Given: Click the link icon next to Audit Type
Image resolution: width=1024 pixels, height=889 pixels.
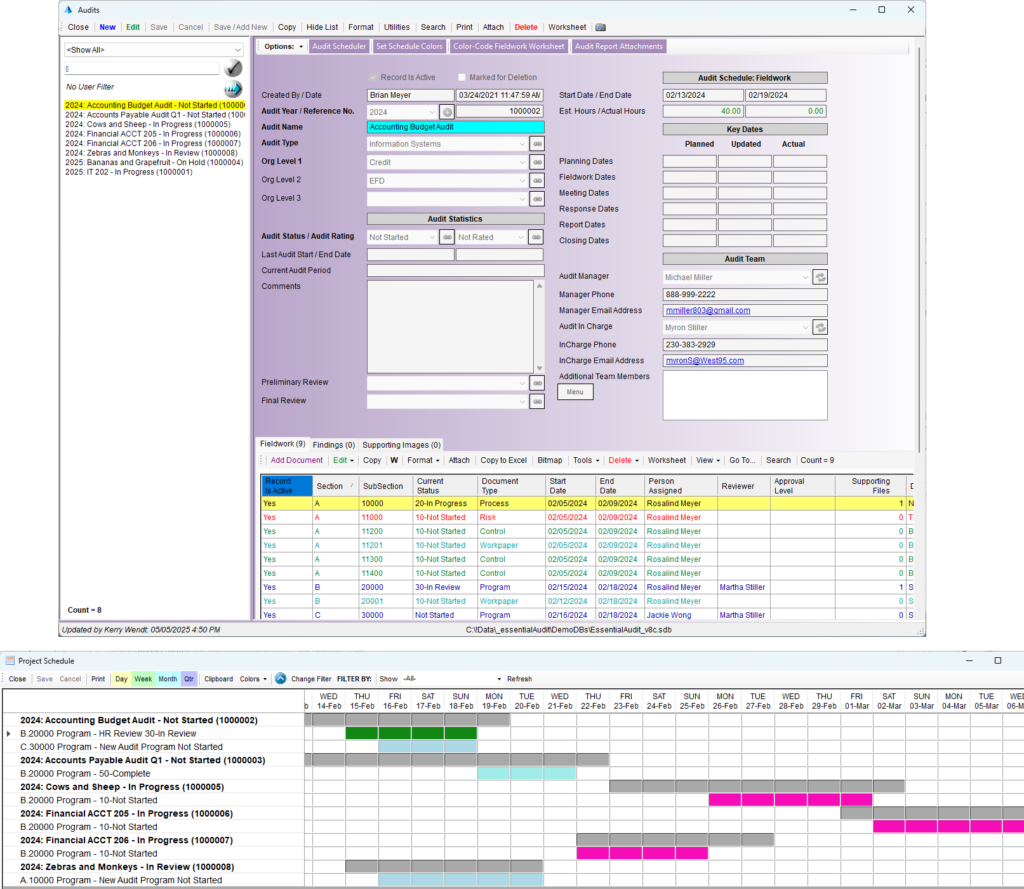Looking at the screenshot, I should pyautogui.click(x=537, y=144).
